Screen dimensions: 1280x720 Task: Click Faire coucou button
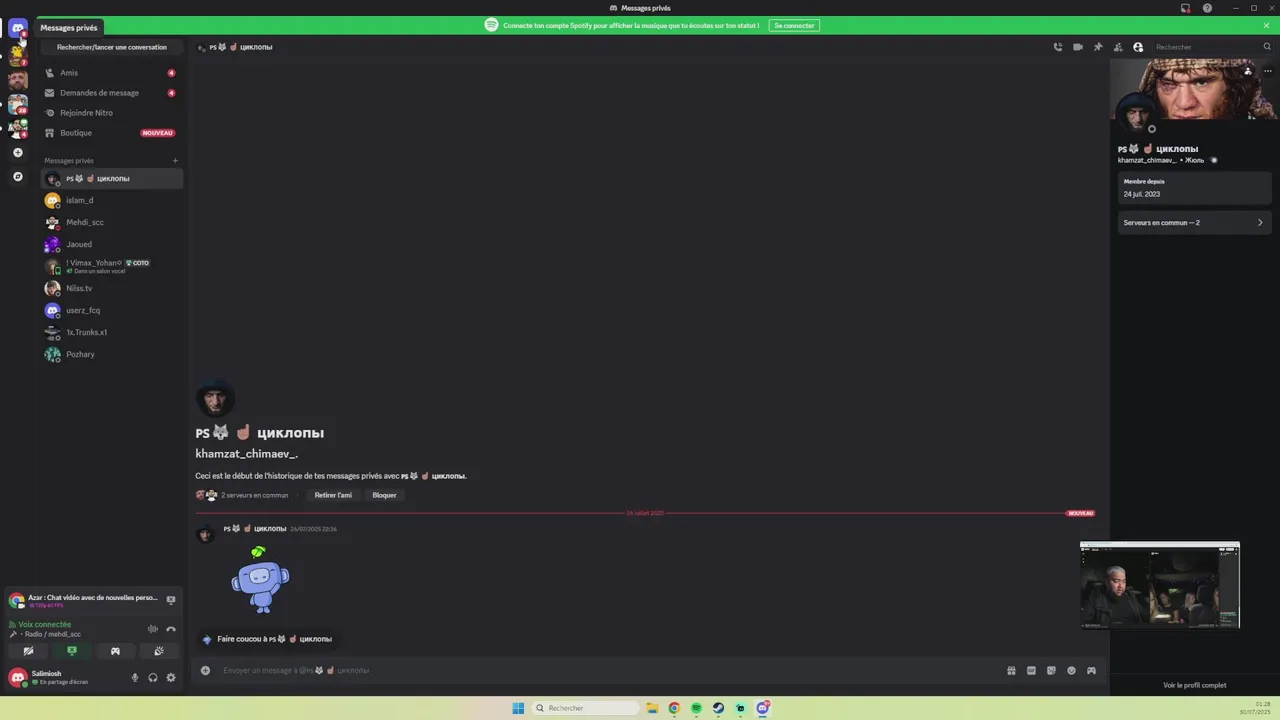tap(267, 639)
